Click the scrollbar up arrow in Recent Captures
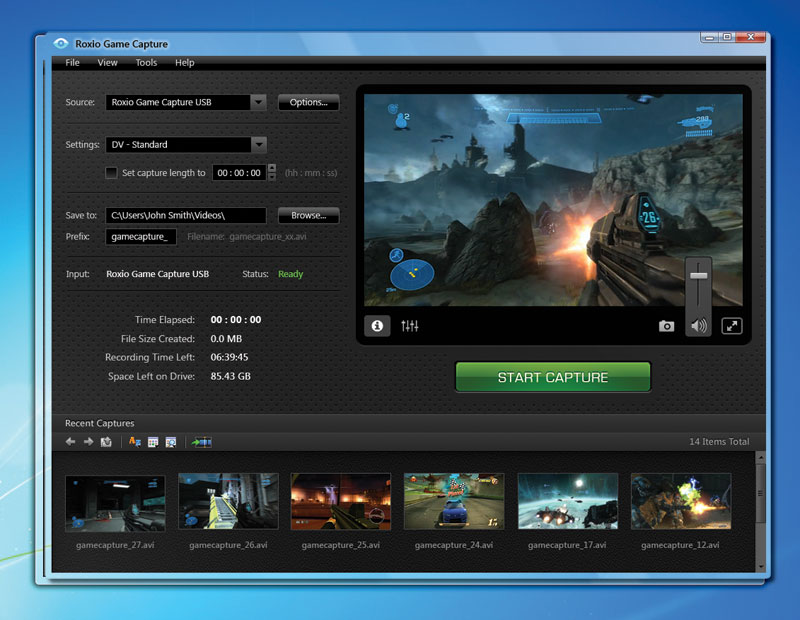 point(760,458)
